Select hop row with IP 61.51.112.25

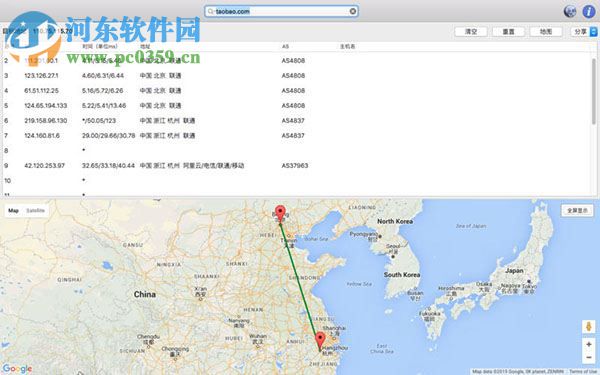pyautogui.click(x=297, y=91)
